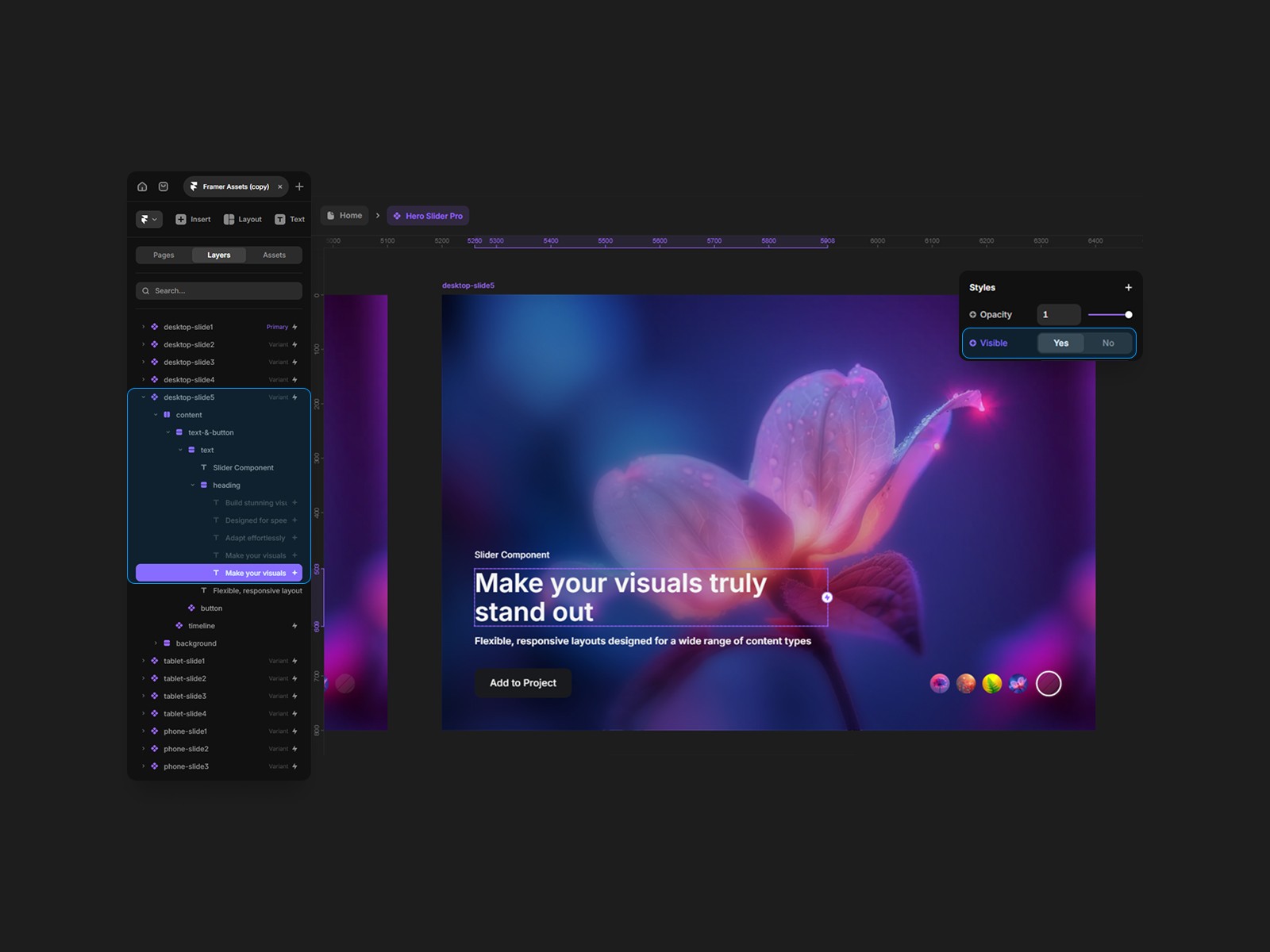Select component icon of button layer
The height and width of the screenshot is (952, 1270).
191,608
